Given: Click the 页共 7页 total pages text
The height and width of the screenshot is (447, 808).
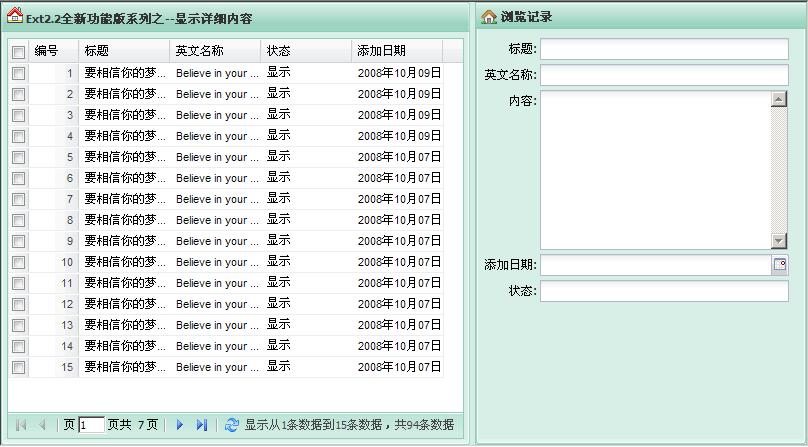Looking at the screenshot, I should (x=132, y=425).
